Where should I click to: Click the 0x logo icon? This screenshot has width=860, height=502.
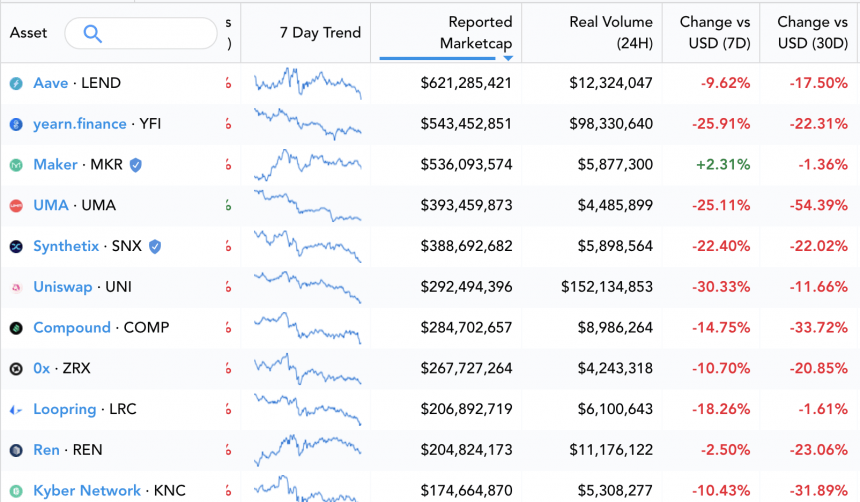tap(16, 369)
